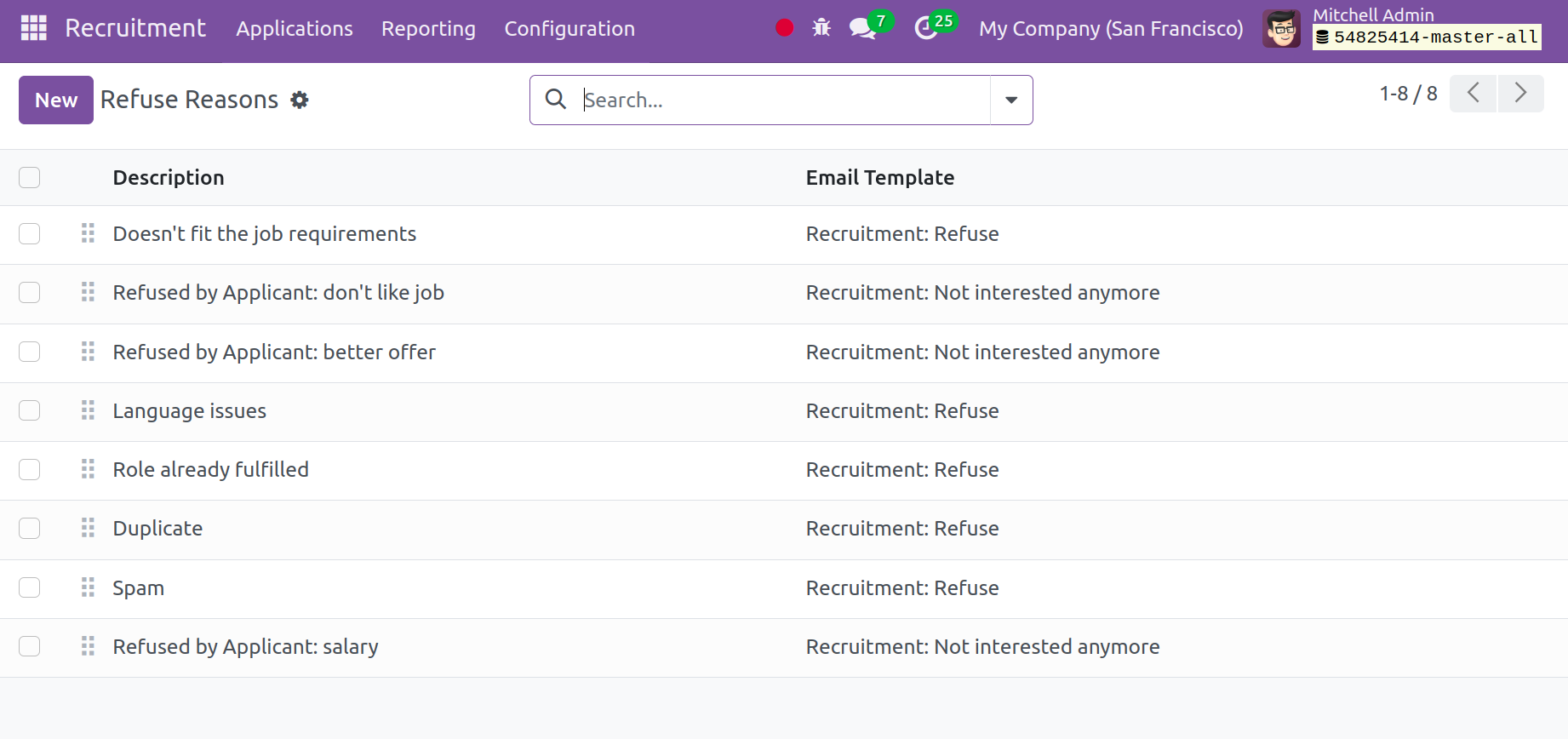Select the Duplicate row checkbox

pos(30,528)
